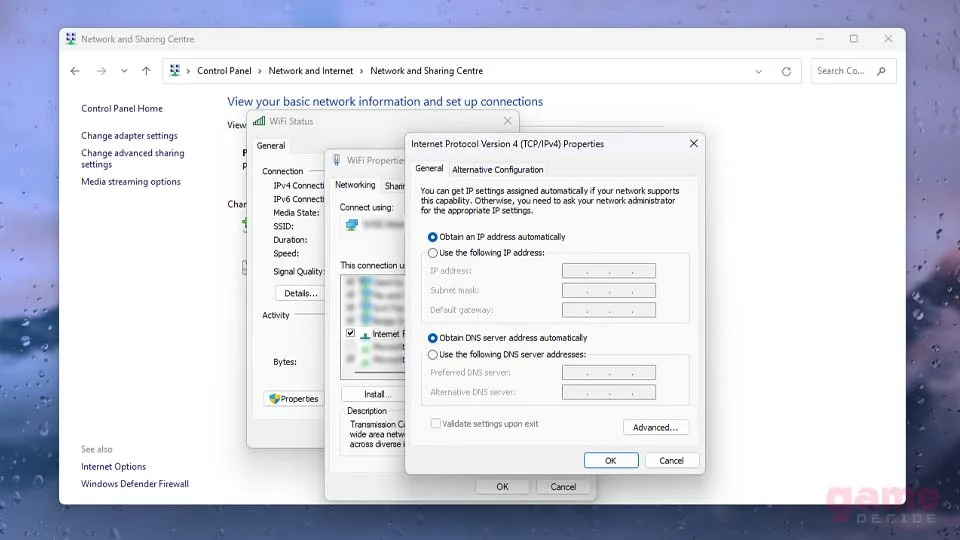Click Cancel in IPv4 Properties dialog

point(671,460)
